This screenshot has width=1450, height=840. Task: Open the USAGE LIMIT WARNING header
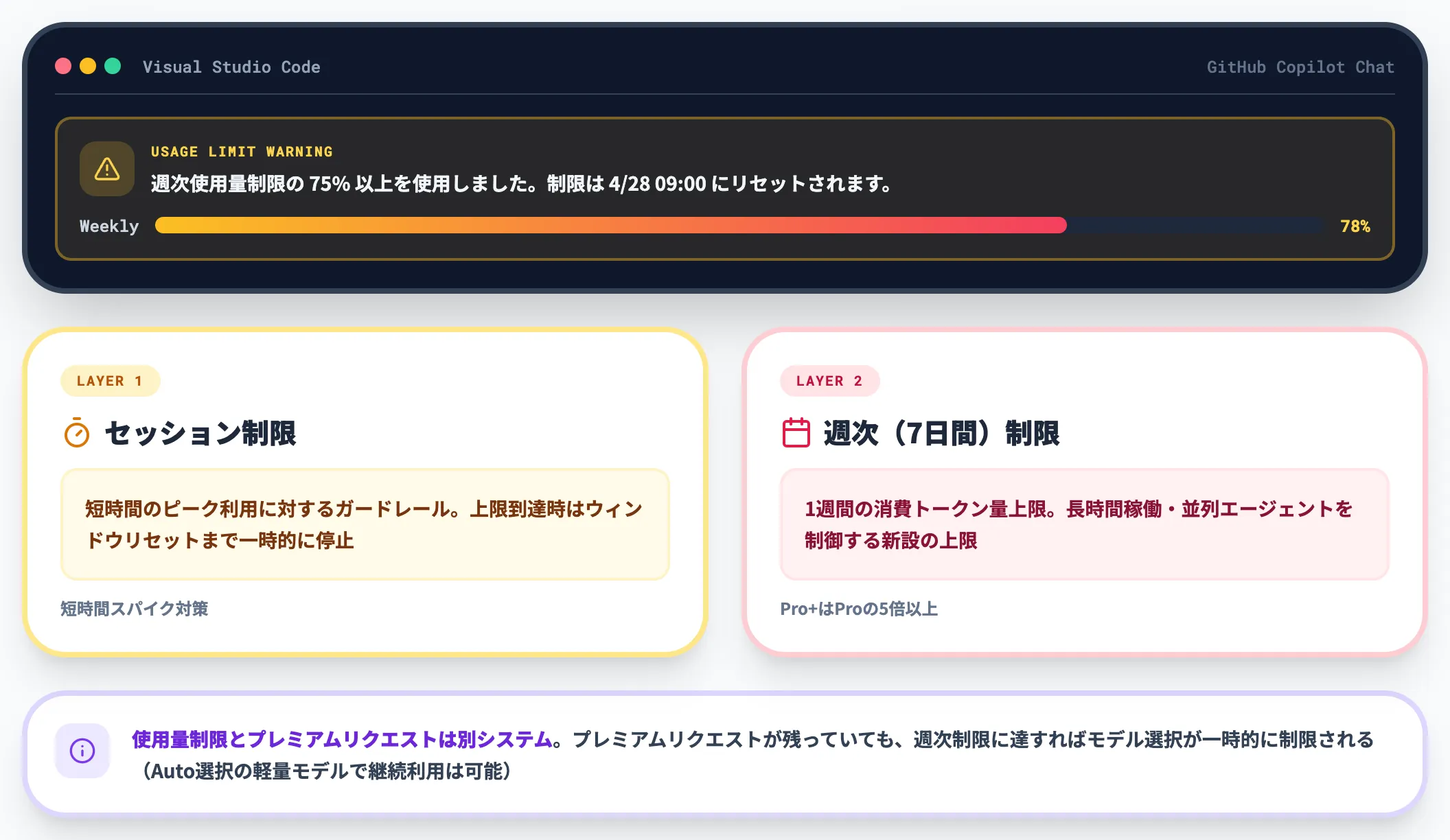tap(242, 151)
